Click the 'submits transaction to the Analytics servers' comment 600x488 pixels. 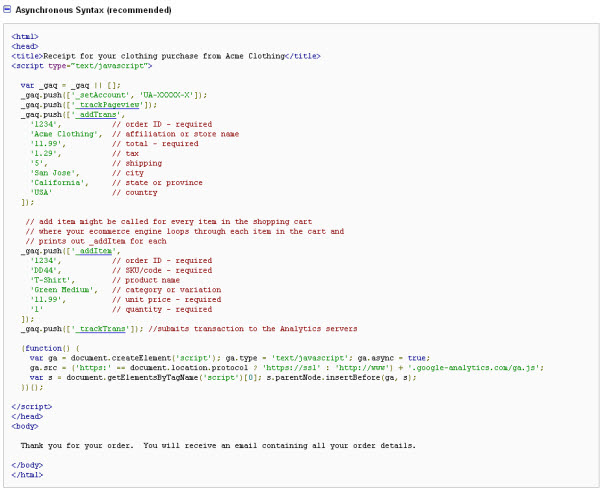[x=253, y=329]
